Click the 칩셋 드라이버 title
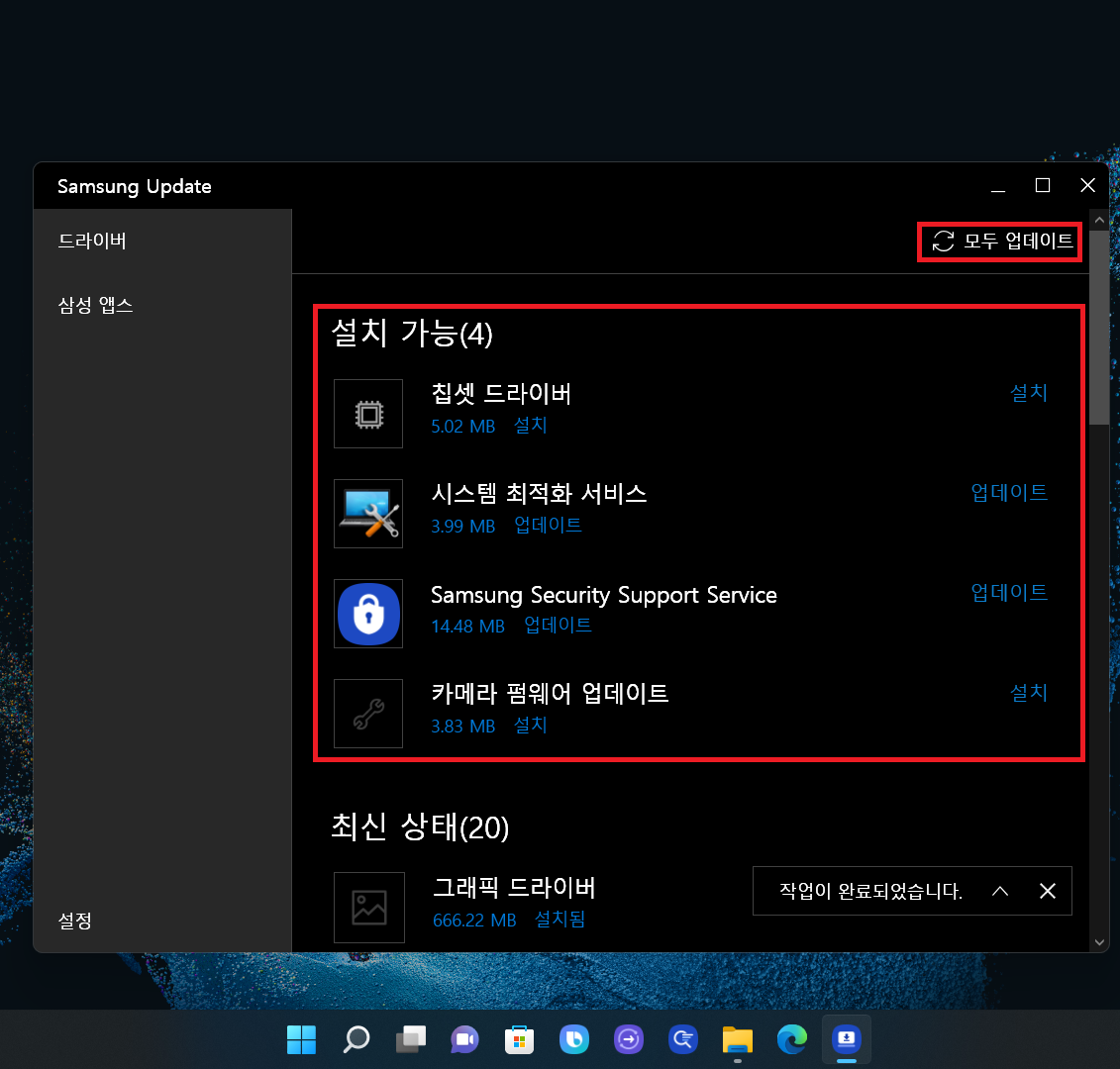Viewport: 1120px width, 1069px height. coord(501,394)
